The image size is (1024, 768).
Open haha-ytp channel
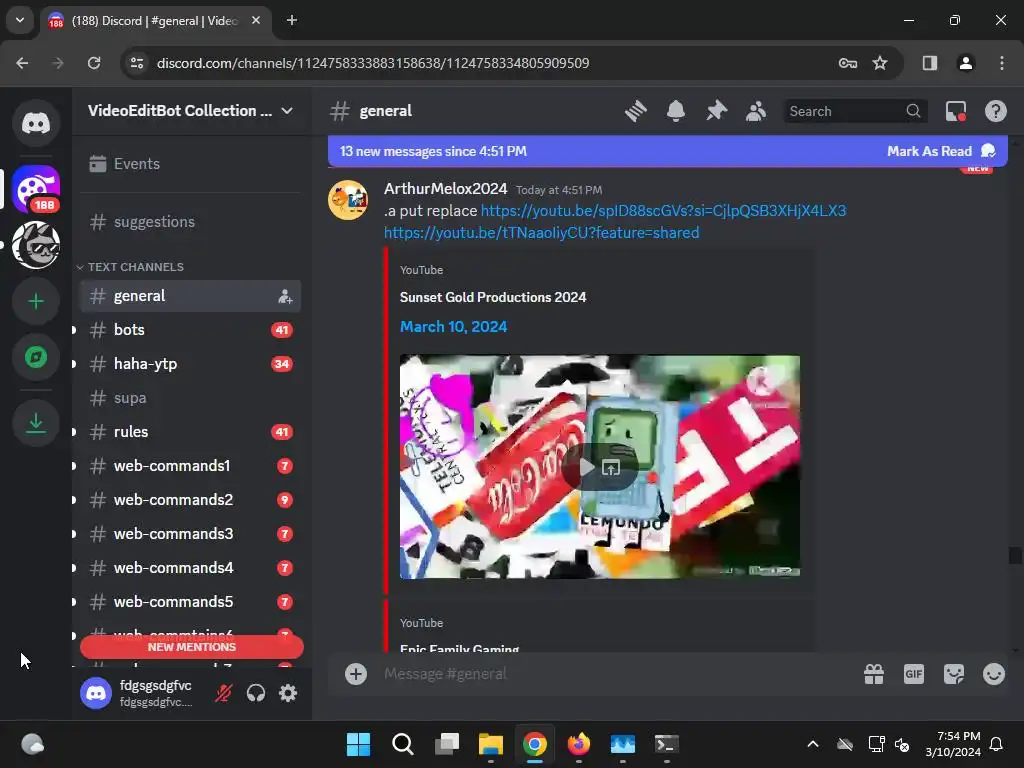tap(189, 364)
